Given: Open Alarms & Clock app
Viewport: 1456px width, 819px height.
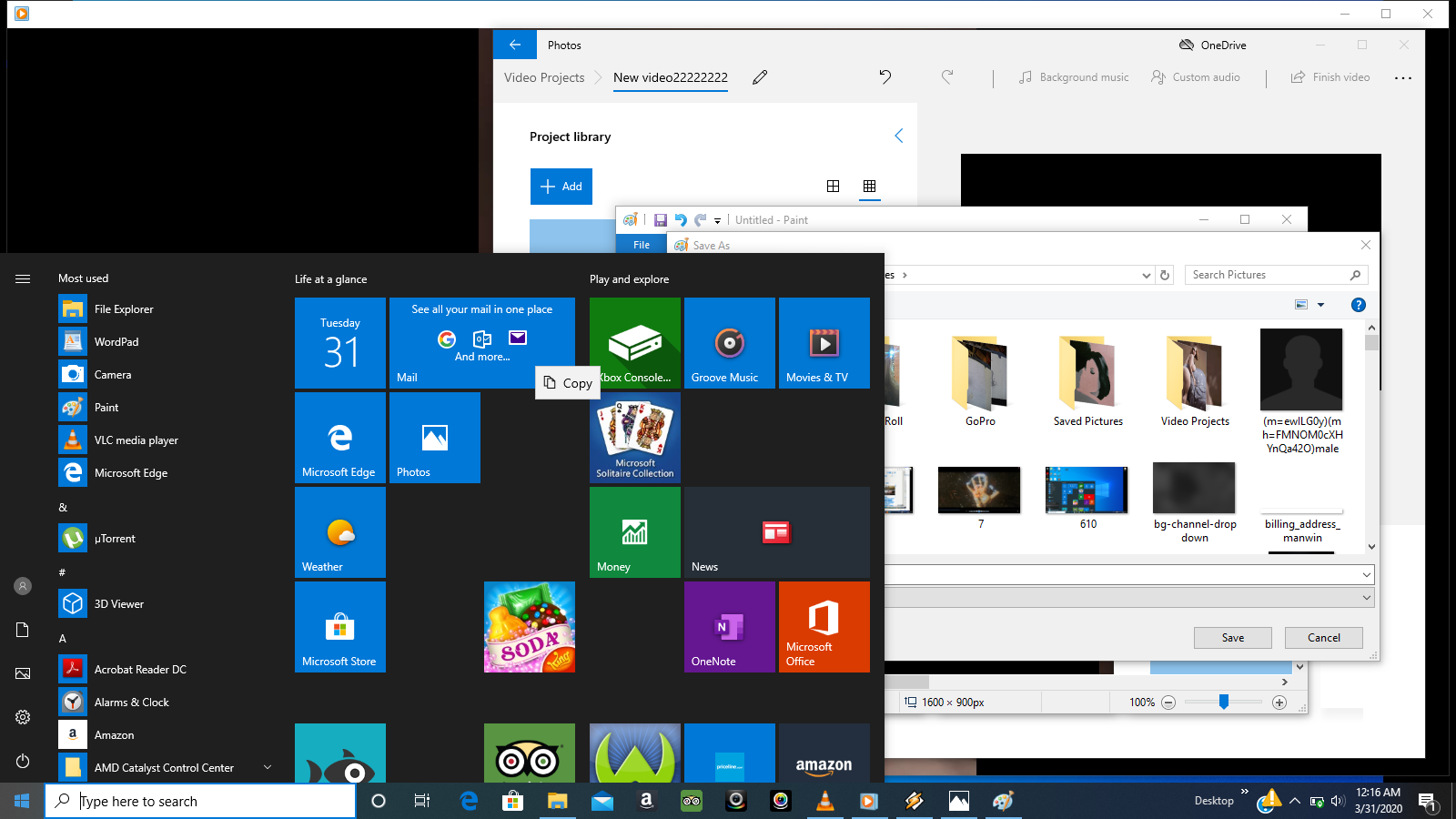Looking at the screenshot, I should [164, 703].
